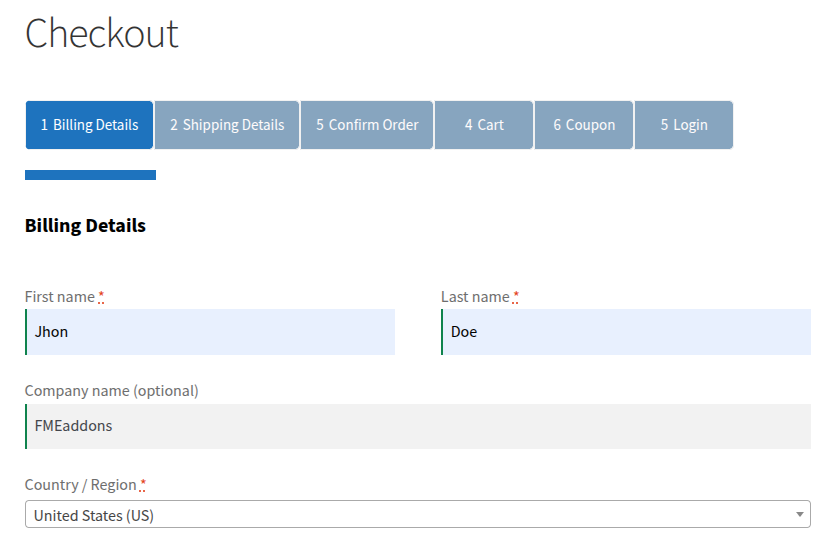Click the First name label

tap(59, 297)
